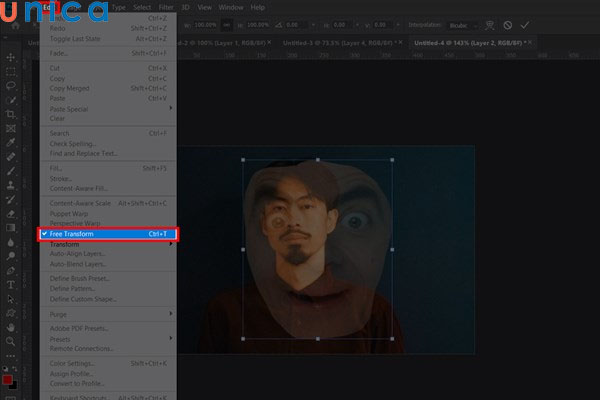600x400 pixels.
Task: Select Content-Aware Fill menu entry
Action: click(108, 188)
